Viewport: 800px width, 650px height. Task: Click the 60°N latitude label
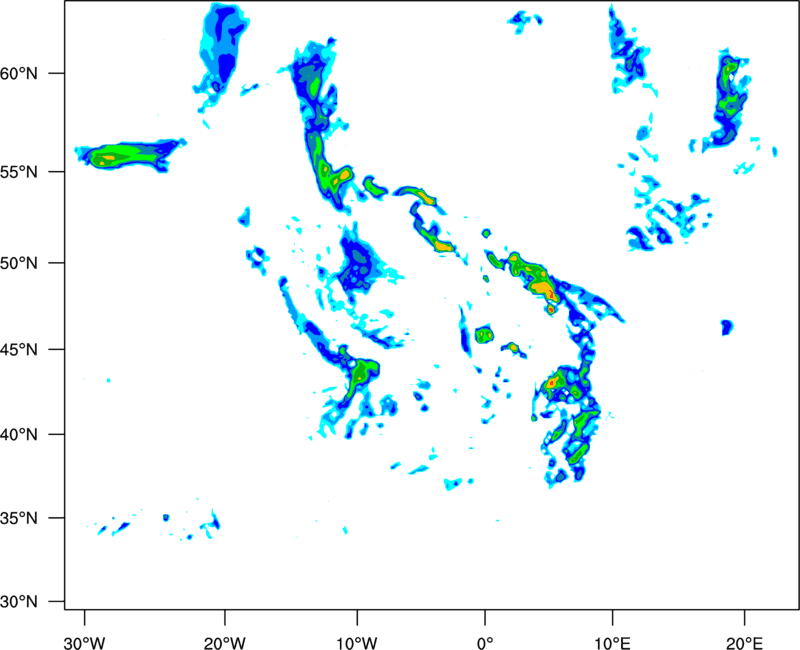19,73
